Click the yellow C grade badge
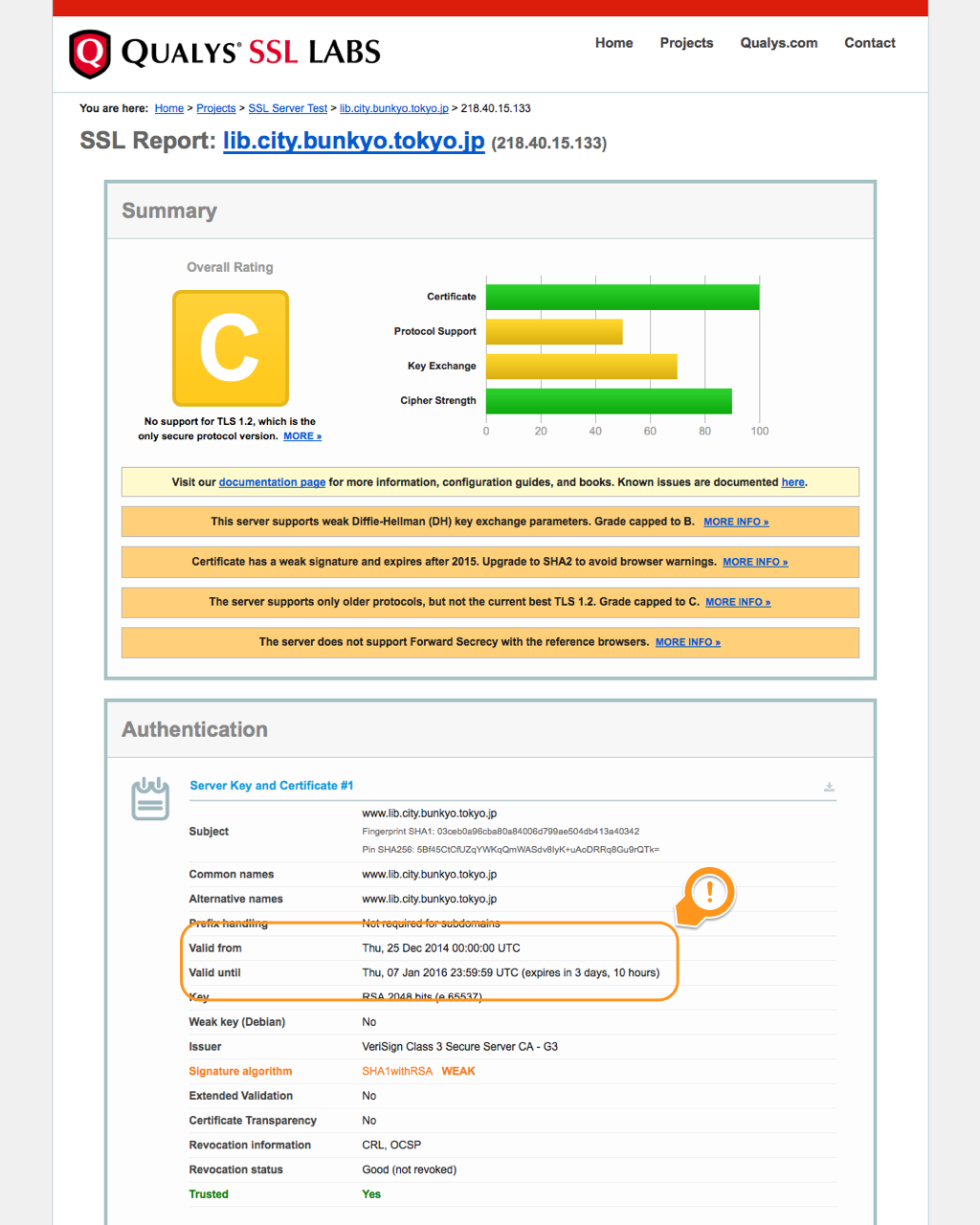Screen dimensions: 980x1225 click(231, 348)
